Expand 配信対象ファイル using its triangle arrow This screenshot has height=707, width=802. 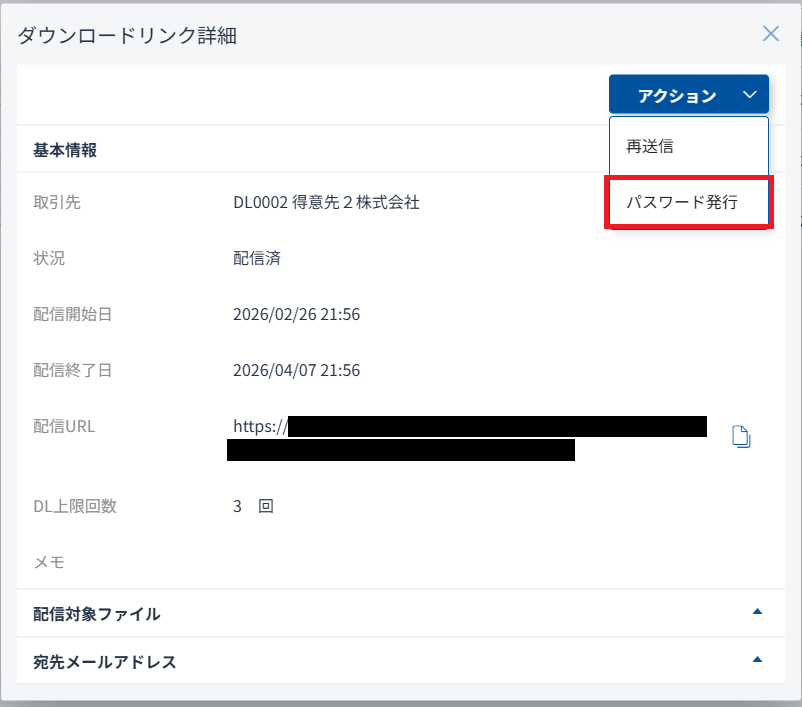pyautogui.click(x=757, y=612)
